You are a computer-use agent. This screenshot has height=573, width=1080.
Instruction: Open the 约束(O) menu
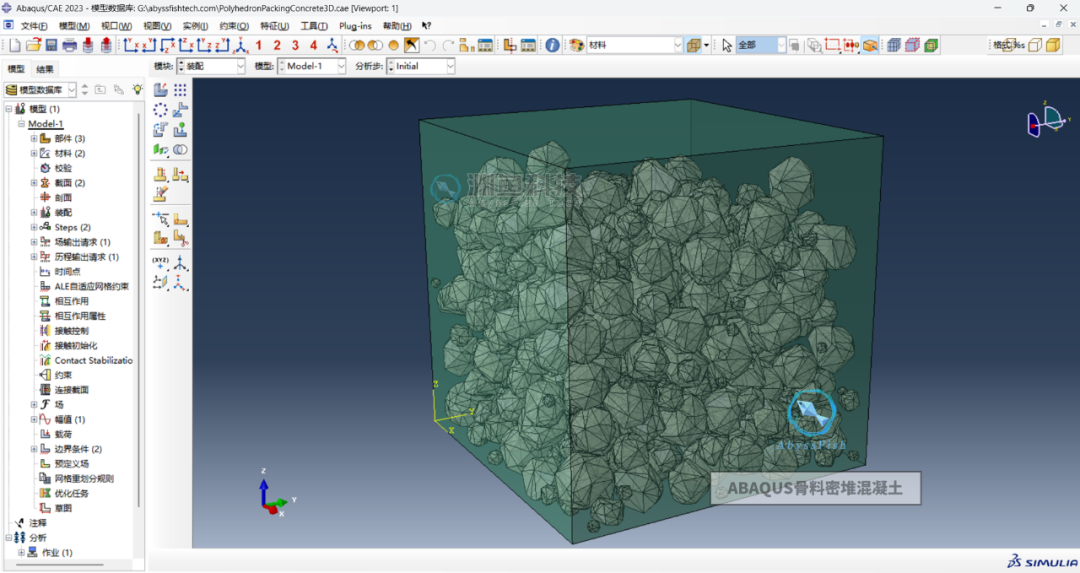tap(233, 26)
